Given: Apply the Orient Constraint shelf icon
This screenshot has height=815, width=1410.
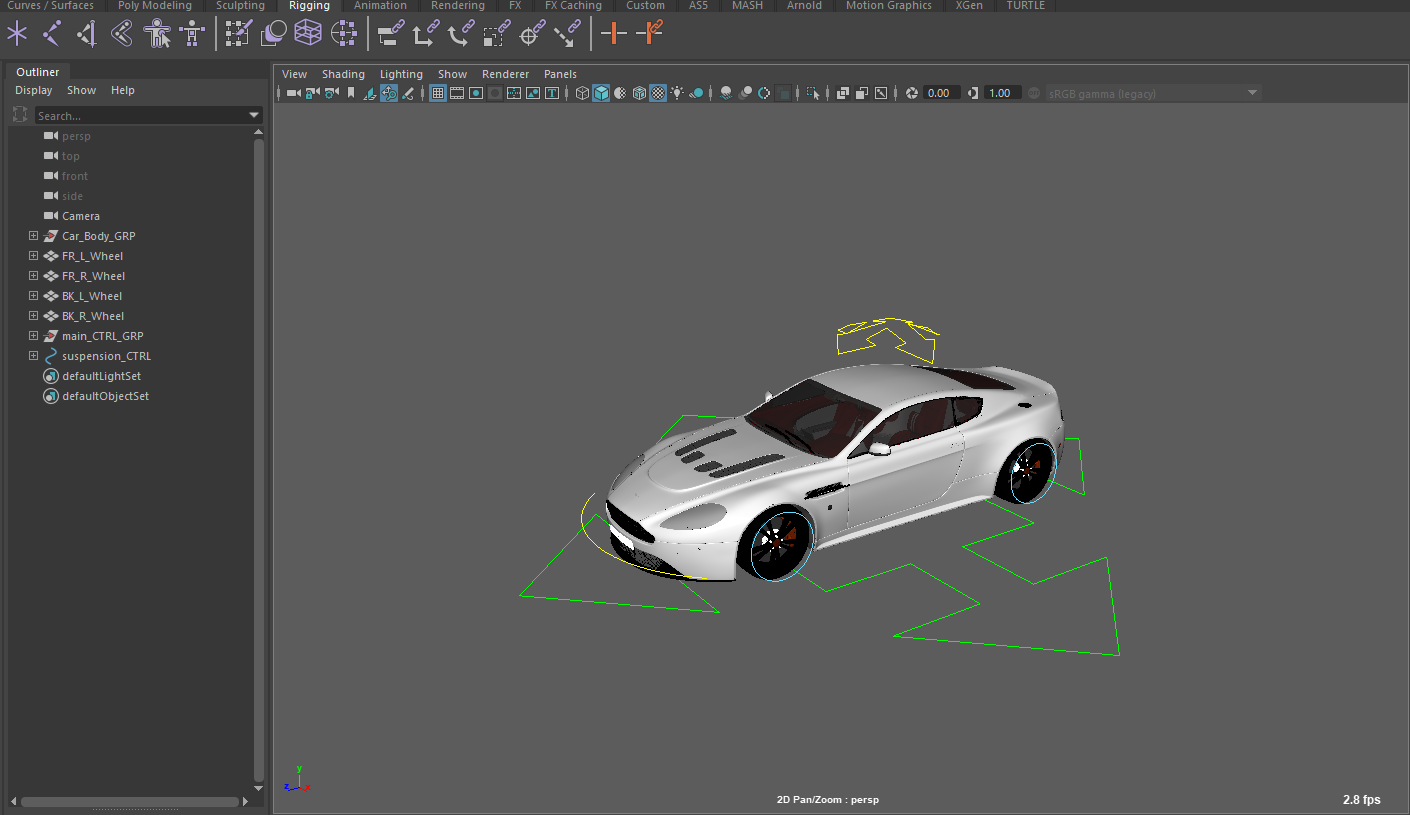Looking at the screenshot, I should point(461,34).
